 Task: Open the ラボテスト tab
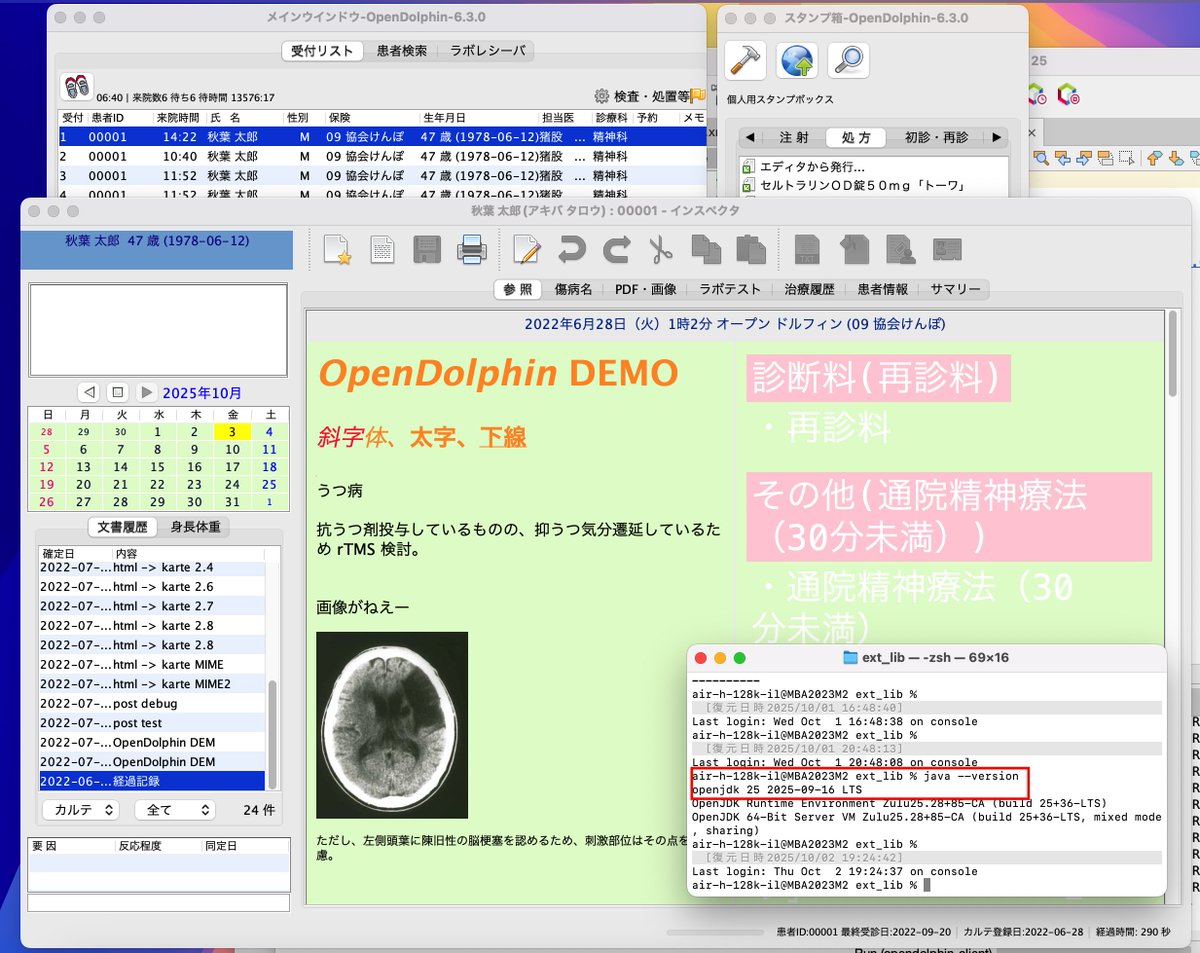[x=729, y=289]
